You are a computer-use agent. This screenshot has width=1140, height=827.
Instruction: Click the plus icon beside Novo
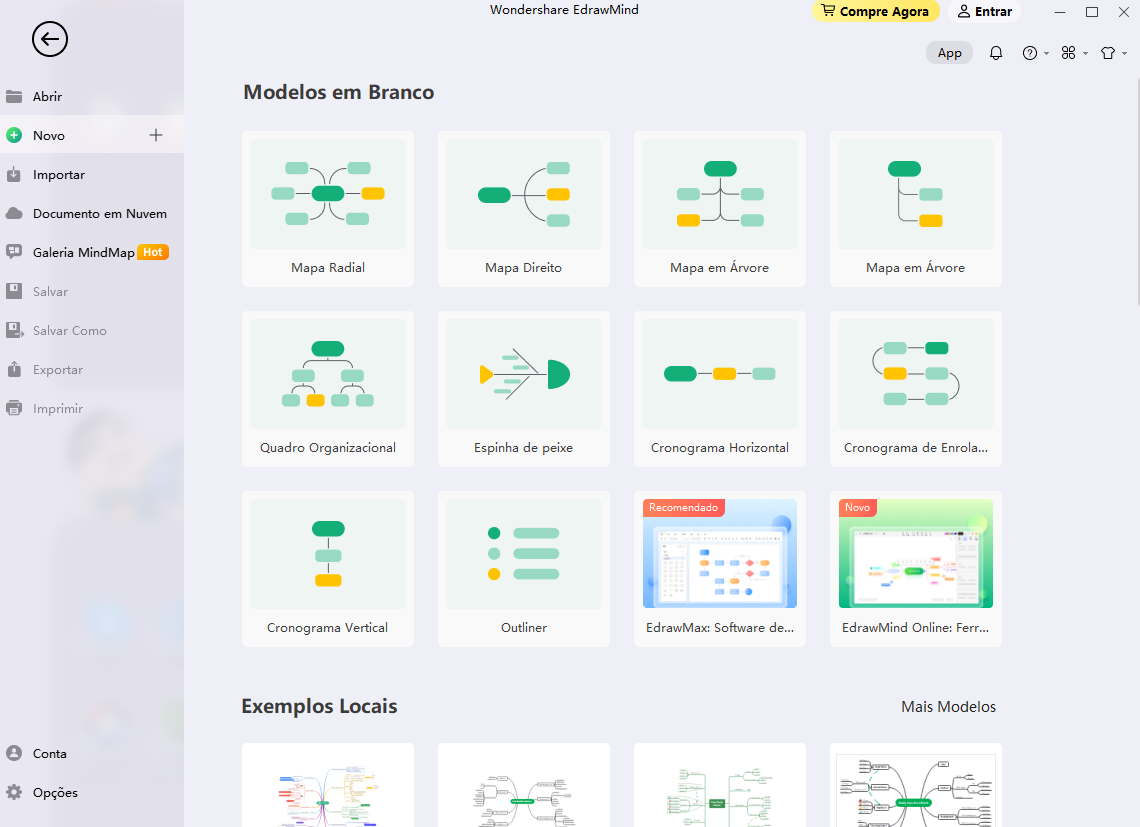coord(156,135)
